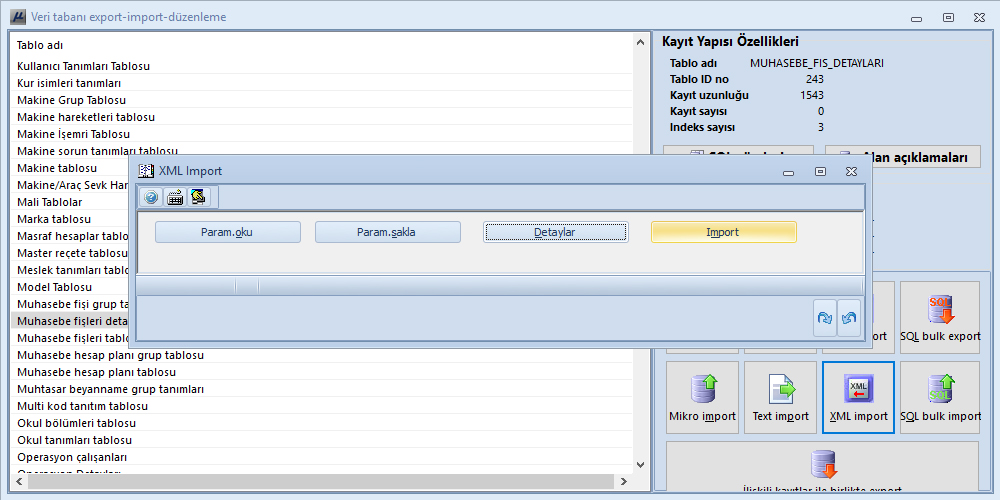Close the XML Import dialog
The height and width of the screenshot is (500, 1000).
pos(851,172)
